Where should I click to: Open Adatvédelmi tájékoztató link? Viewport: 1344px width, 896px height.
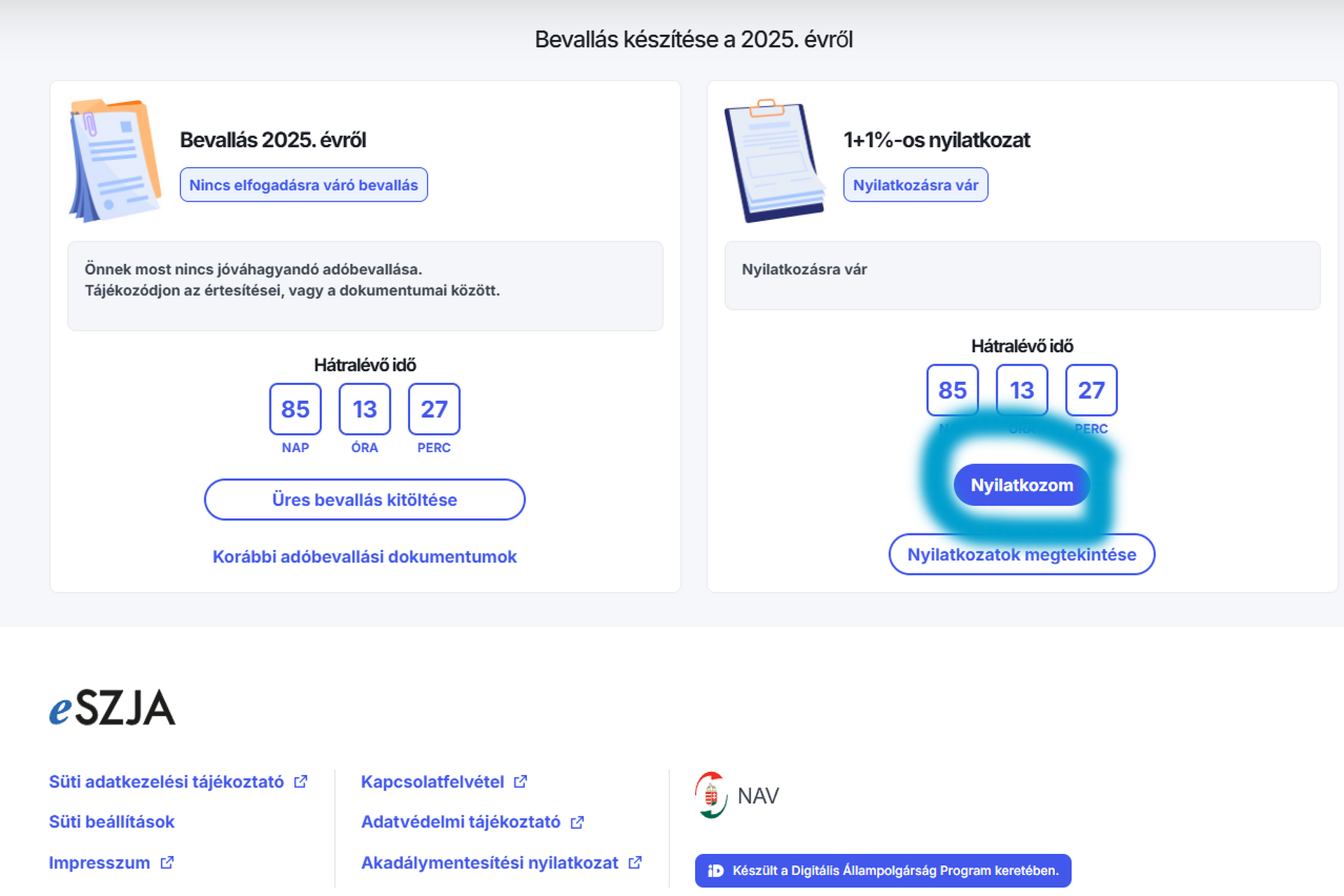461,822
